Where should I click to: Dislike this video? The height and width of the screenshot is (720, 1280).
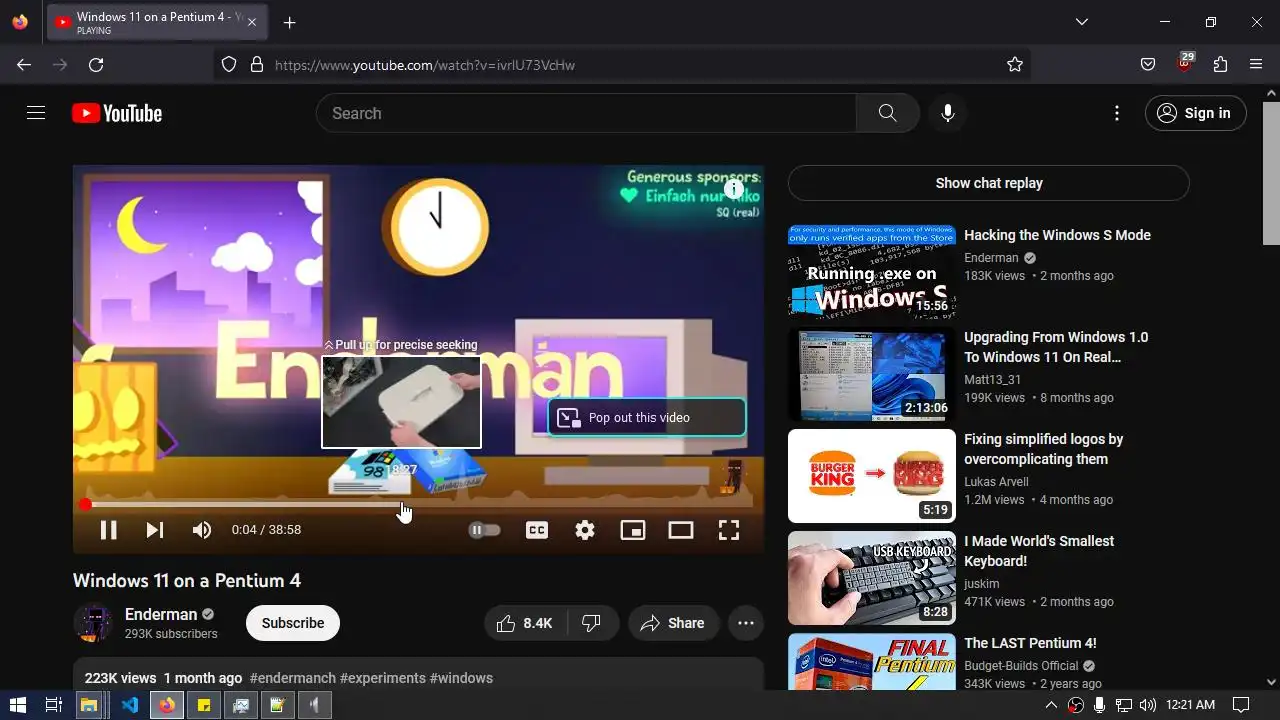(592, 623)
